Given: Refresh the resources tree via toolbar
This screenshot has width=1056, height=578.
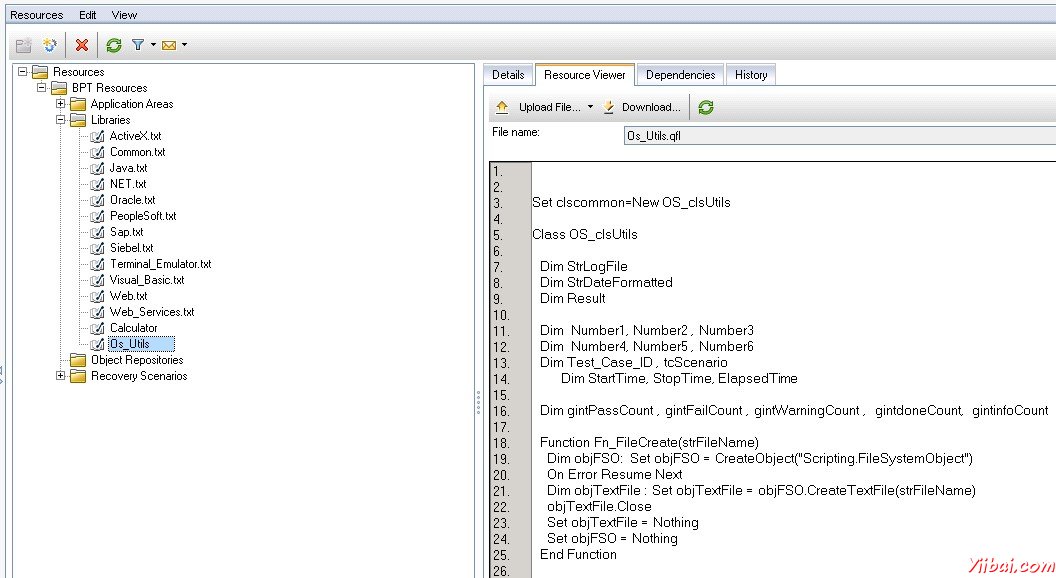Looking at the screenshot, I should [114, 45].
